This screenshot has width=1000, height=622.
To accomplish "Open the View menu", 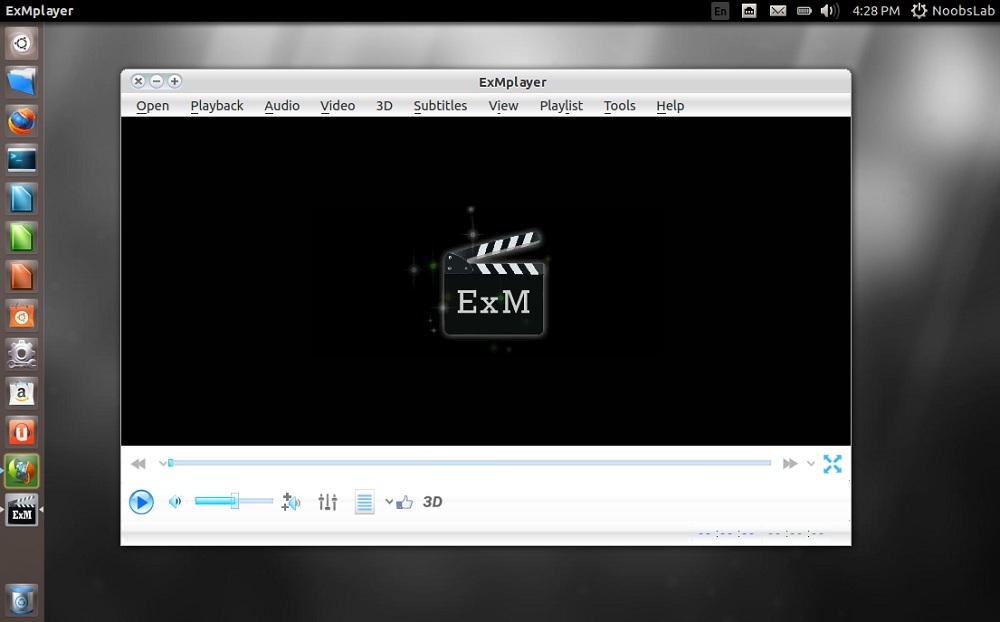I will 503,106.
